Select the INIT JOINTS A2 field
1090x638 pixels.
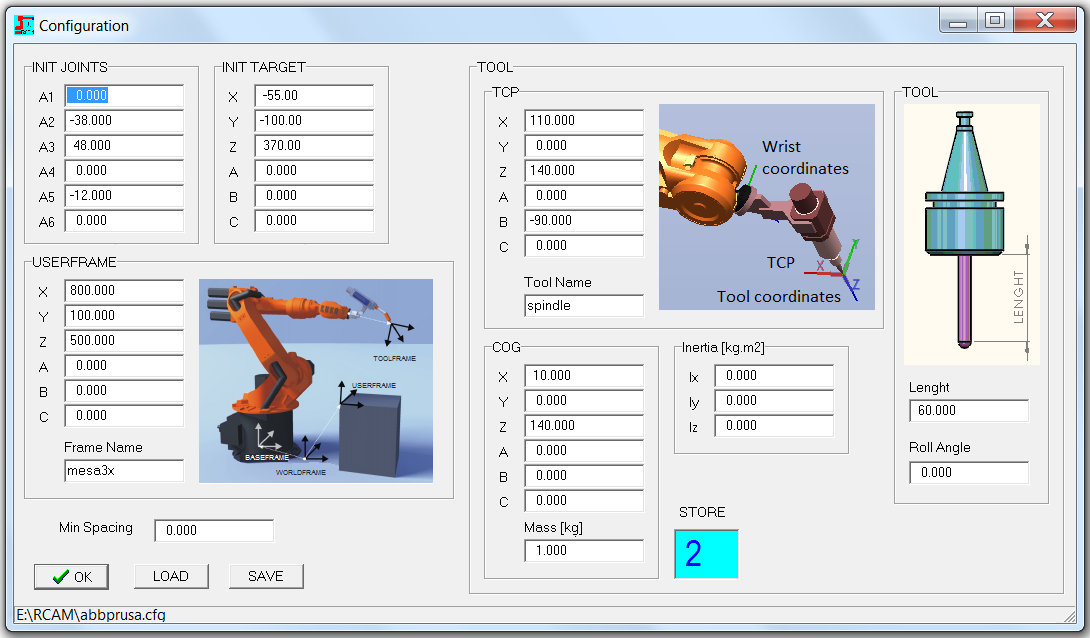click(x=124, y=121)
